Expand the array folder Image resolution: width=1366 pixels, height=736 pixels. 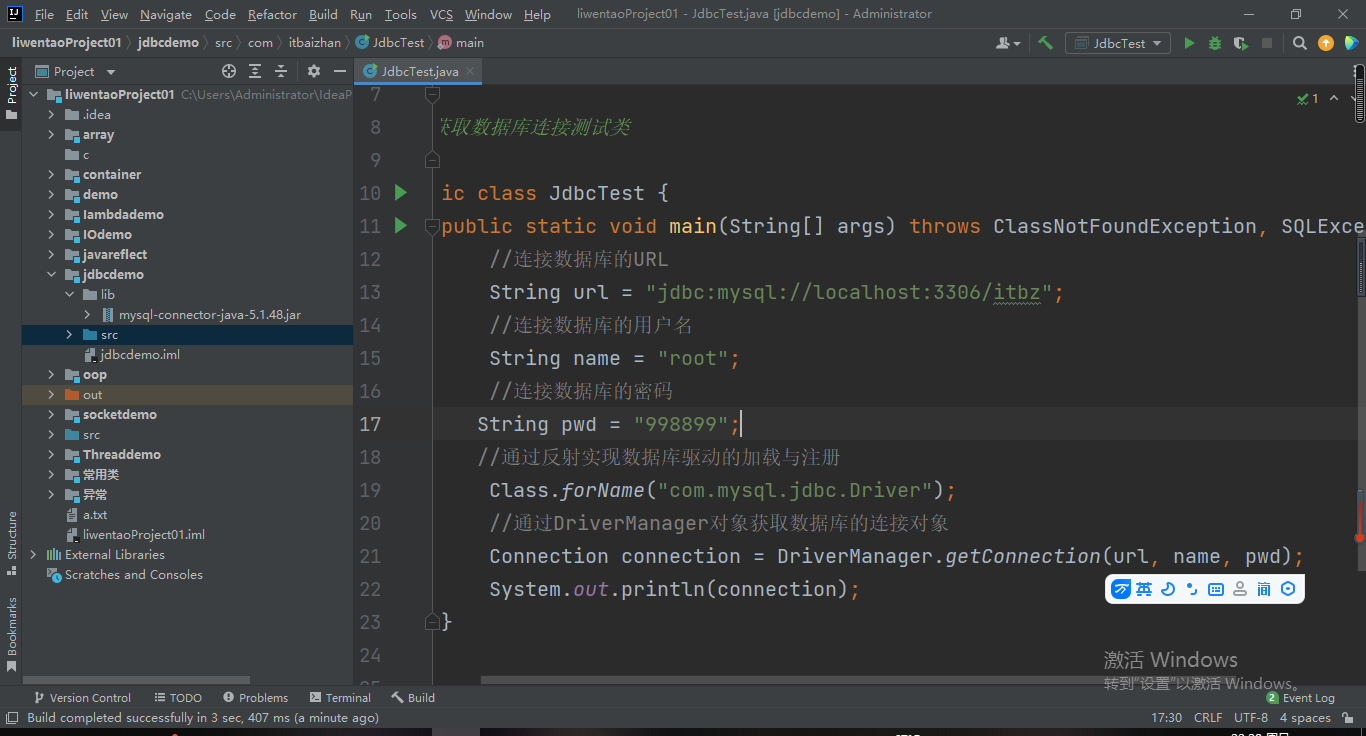click(x=51, y=134)
